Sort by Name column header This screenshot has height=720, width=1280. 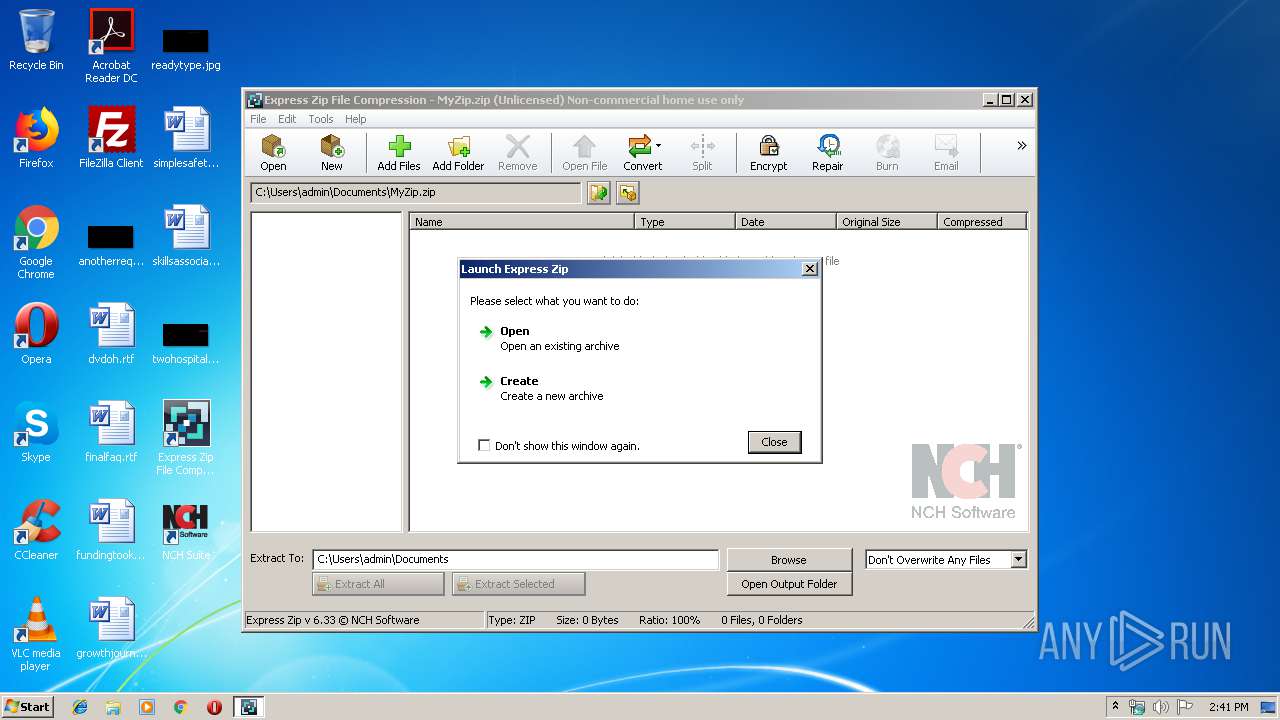pyautogui.click(x=522, y=222)
